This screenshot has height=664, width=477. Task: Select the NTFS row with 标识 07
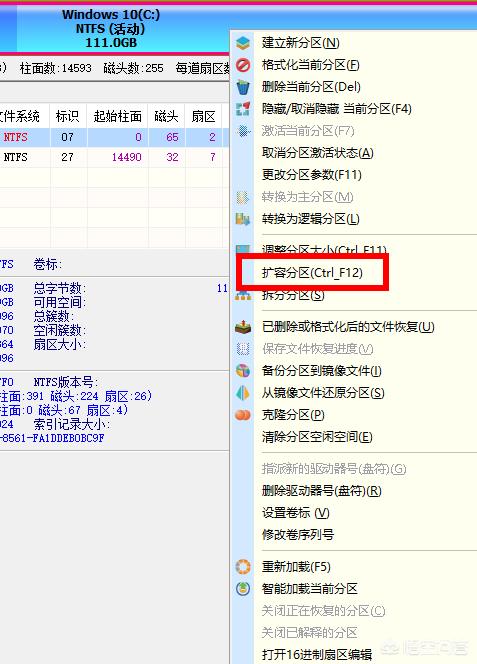[x=114, y=137]
